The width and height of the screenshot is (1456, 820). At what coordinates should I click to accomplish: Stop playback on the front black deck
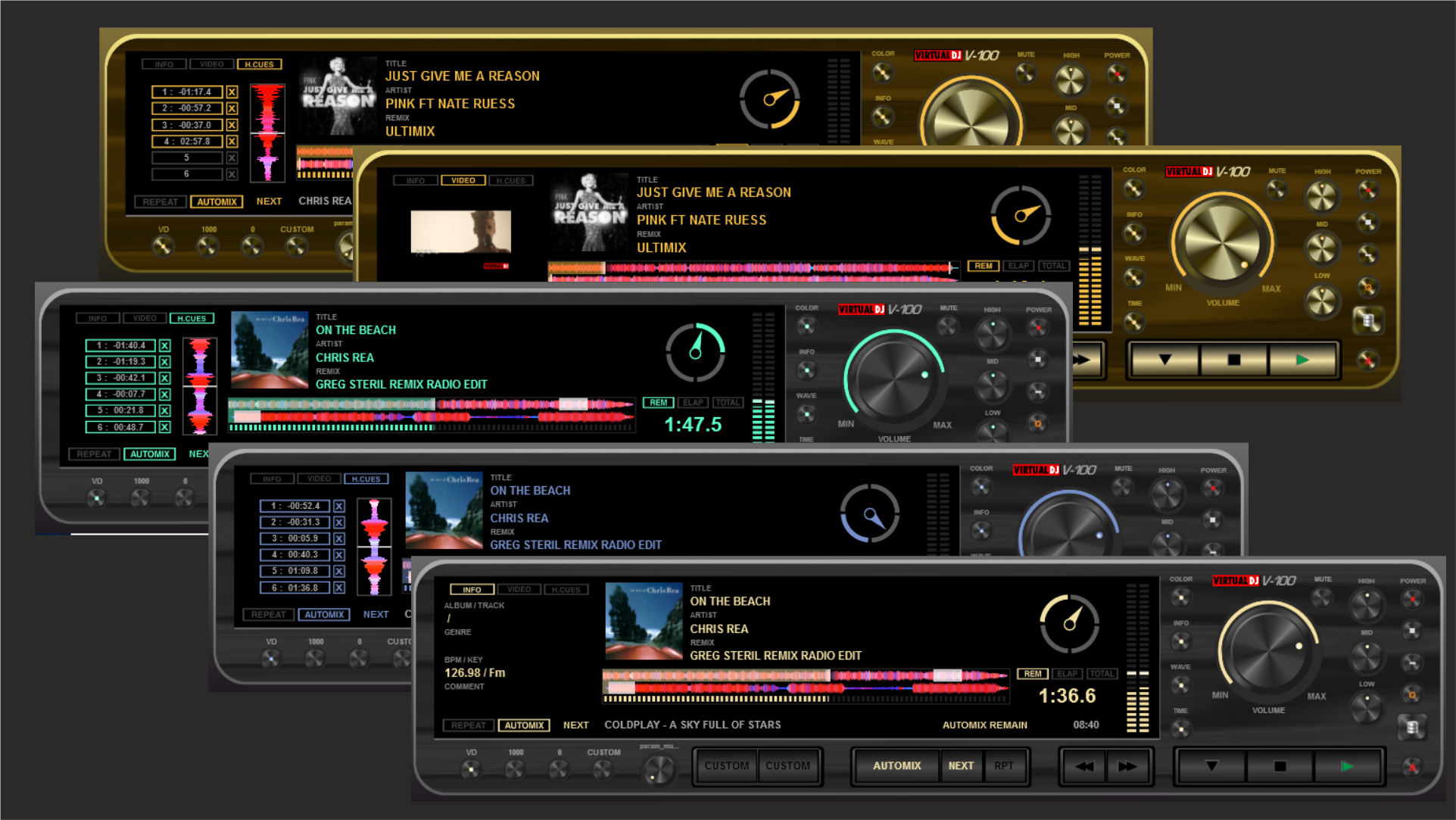pyautogui.click(x=1280, y=766)
